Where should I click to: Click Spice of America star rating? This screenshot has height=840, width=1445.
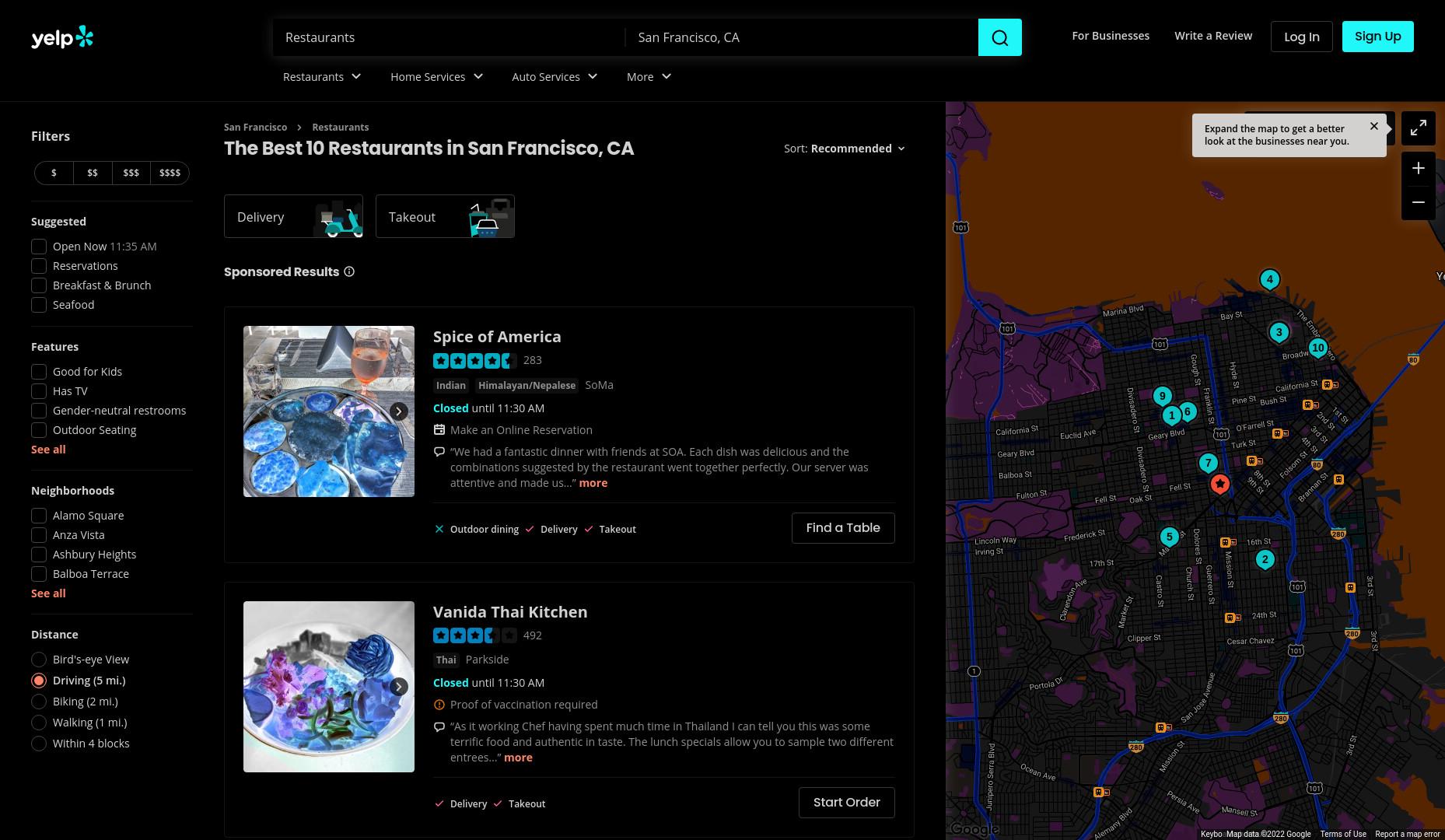click(x=474, y=360)
